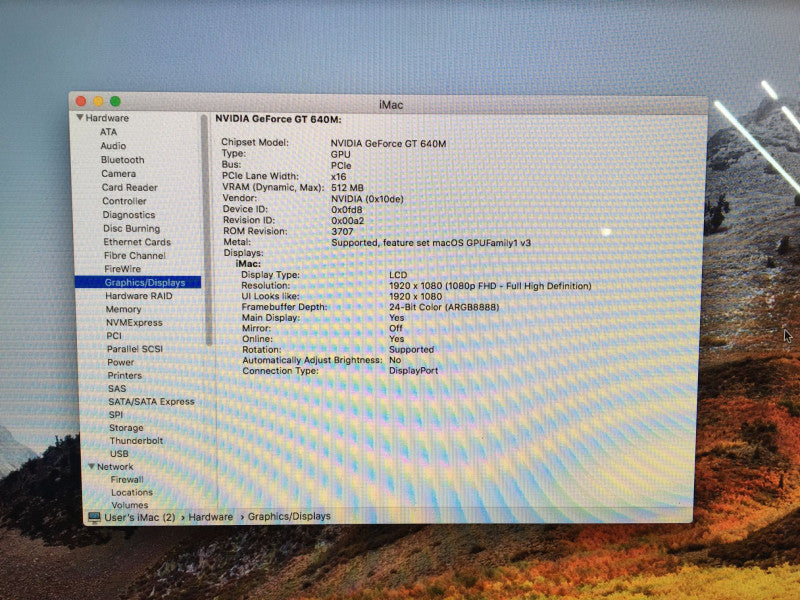Viewport: 800px width, 600px height.
Task: Select Printers in the sidebar
Action: [x=124, y=376]
